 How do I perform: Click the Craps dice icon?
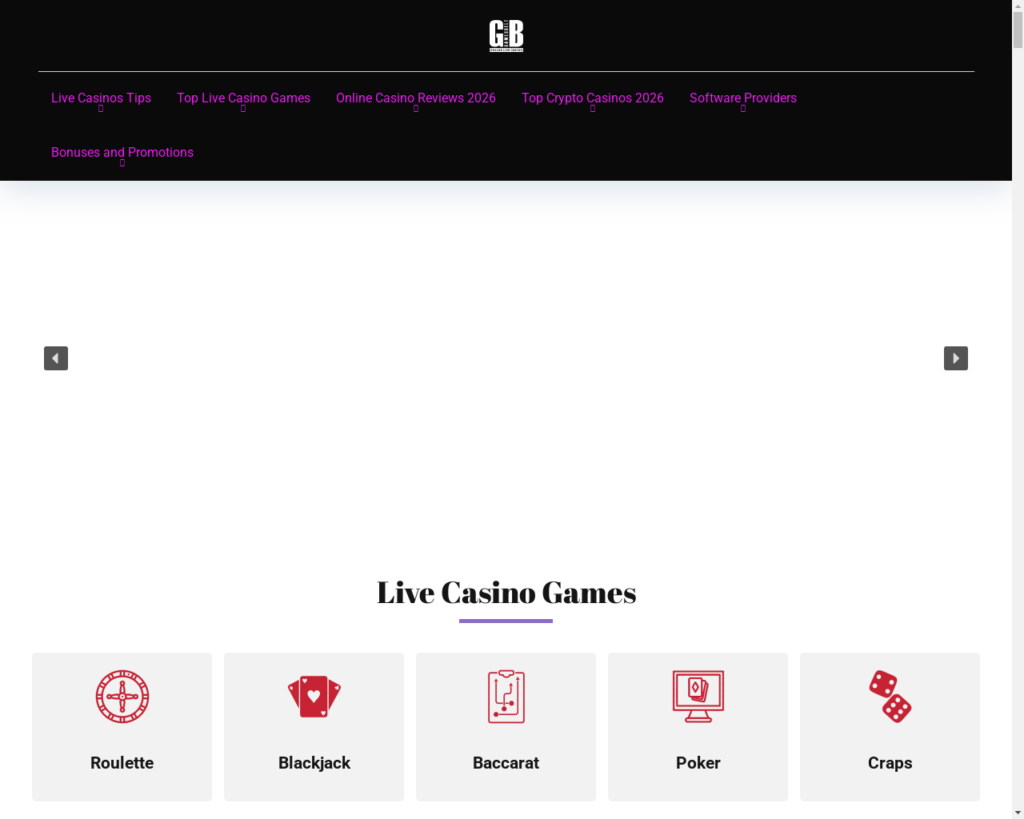click(x=890, y=696)
